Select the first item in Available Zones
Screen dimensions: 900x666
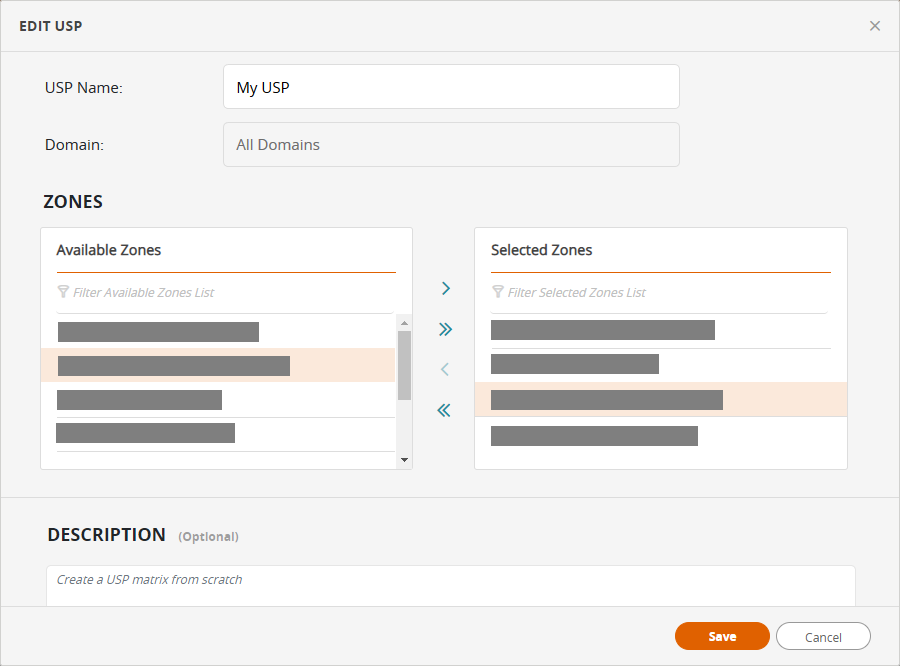pos(158,332)
